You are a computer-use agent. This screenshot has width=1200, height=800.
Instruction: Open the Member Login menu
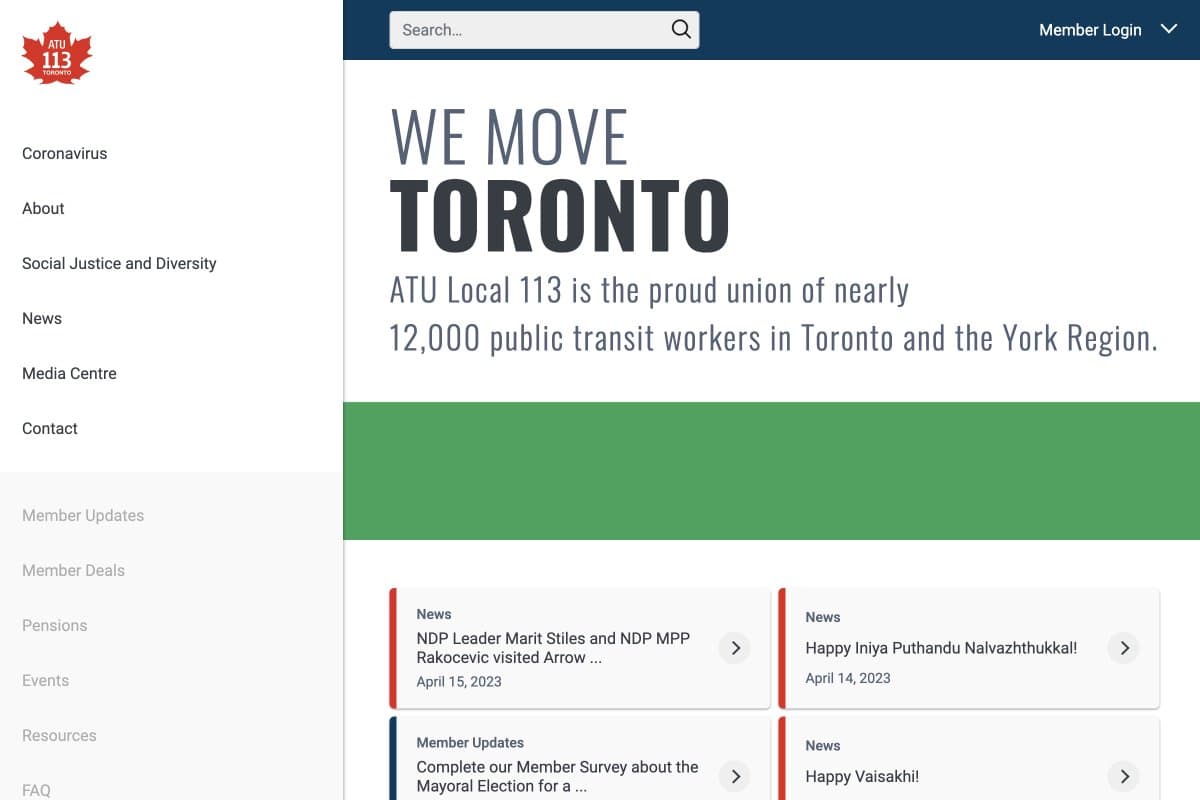coord(1090,30)
